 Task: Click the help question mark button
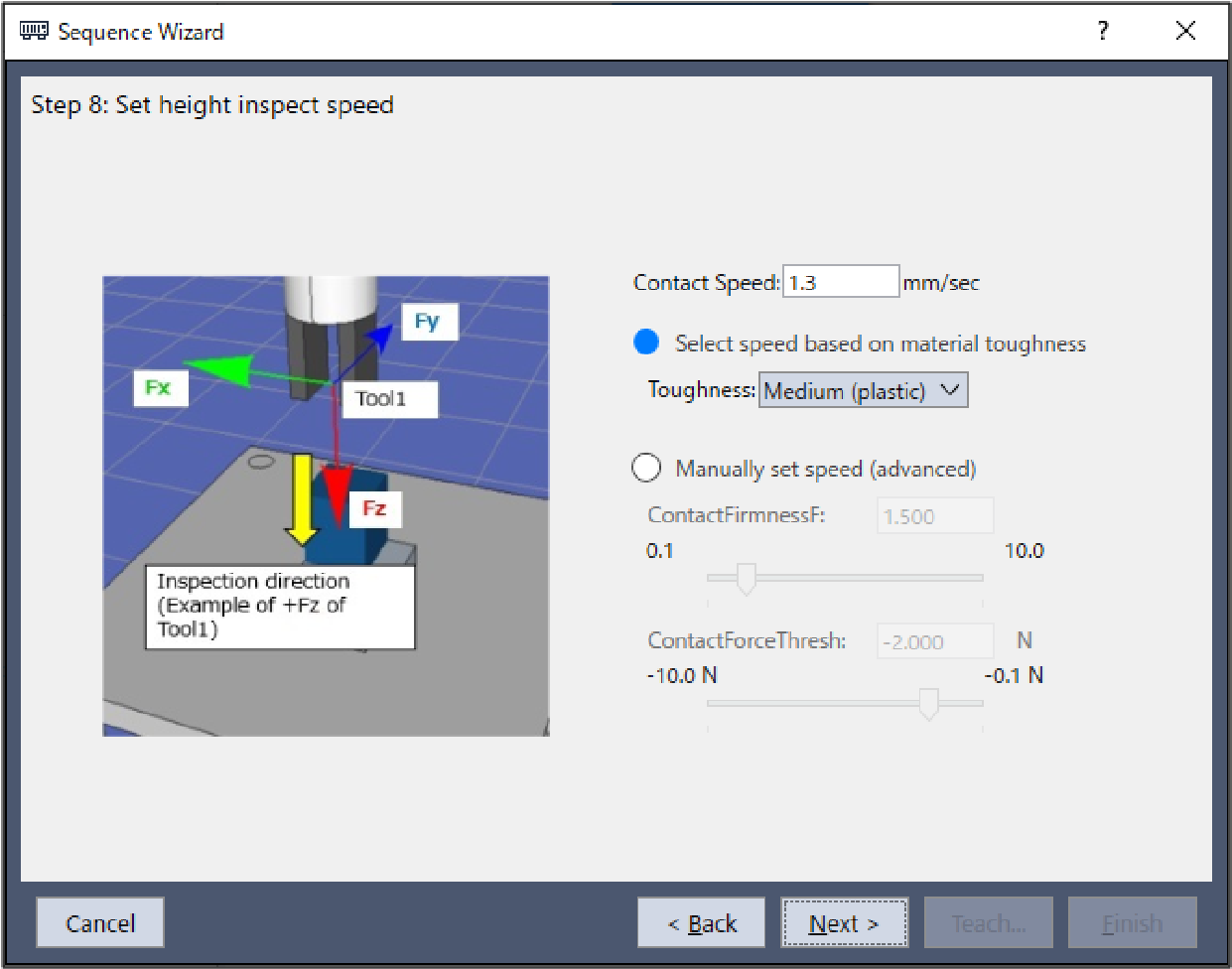pyautogui.click(x=1102, y=31)
